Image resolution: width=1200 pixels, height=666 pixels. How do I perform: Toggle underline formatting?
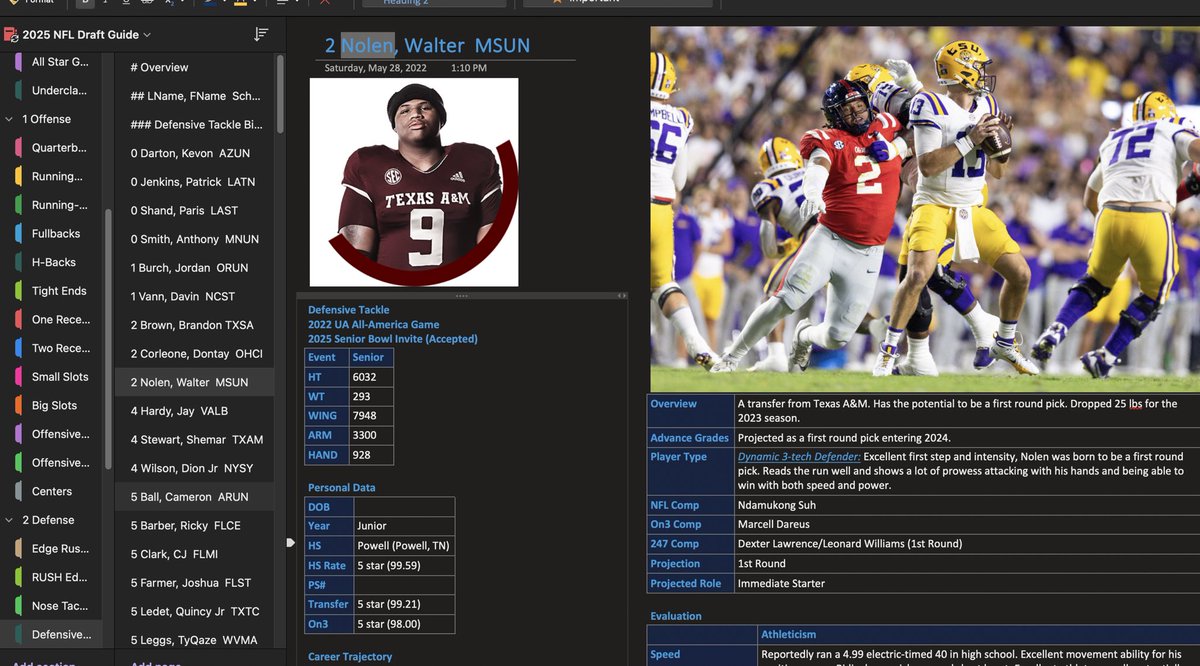coord(126,4)
